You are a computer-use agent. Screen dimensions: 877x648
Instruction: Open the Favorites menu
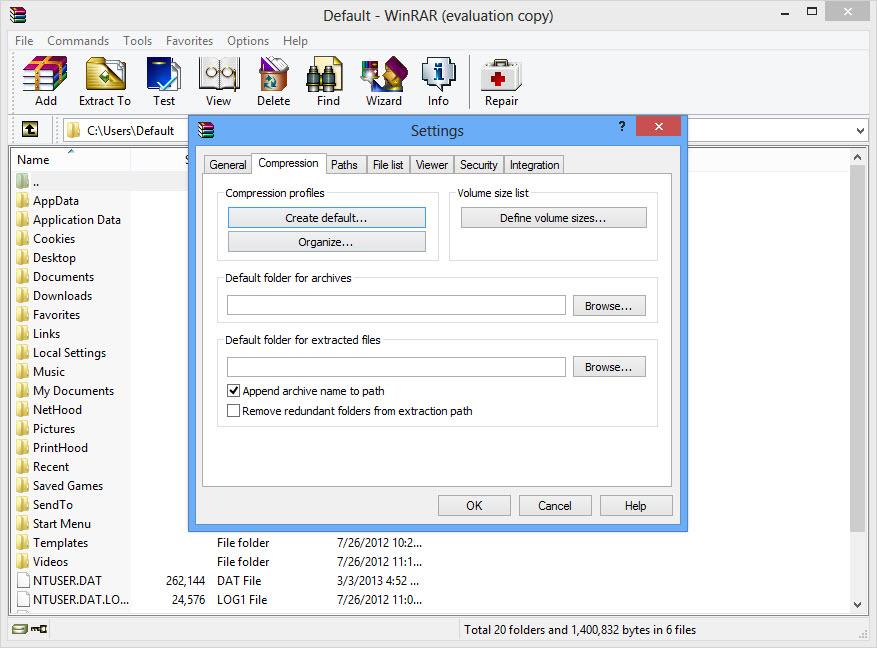click(189, 41)
